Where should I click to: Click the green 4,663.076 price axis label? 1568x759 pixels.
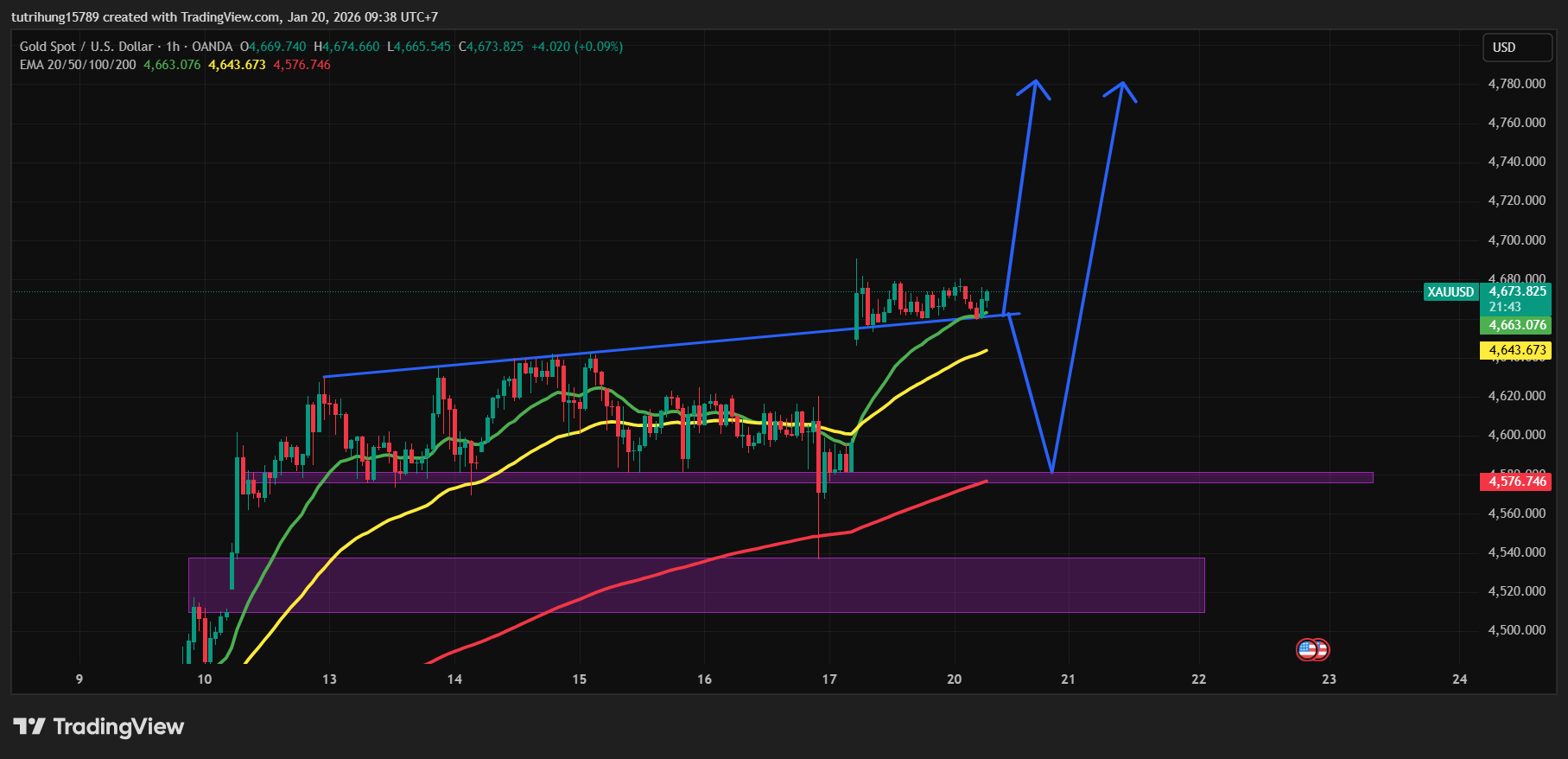pyautogui.click(x=1516, y=325)
